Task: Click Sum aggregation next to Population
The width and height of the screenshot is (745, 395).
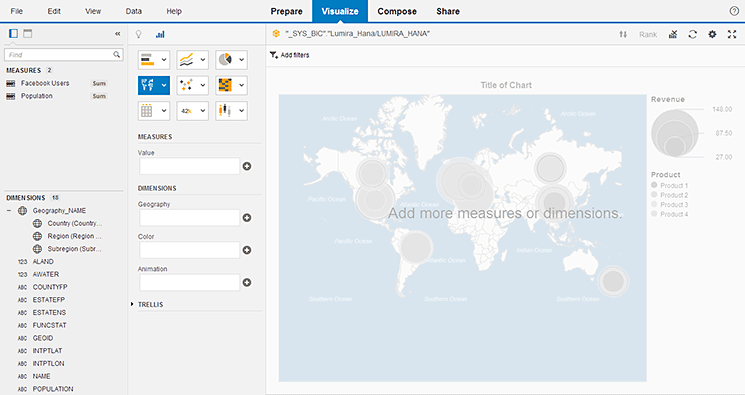Action: (x=99, y=96)
